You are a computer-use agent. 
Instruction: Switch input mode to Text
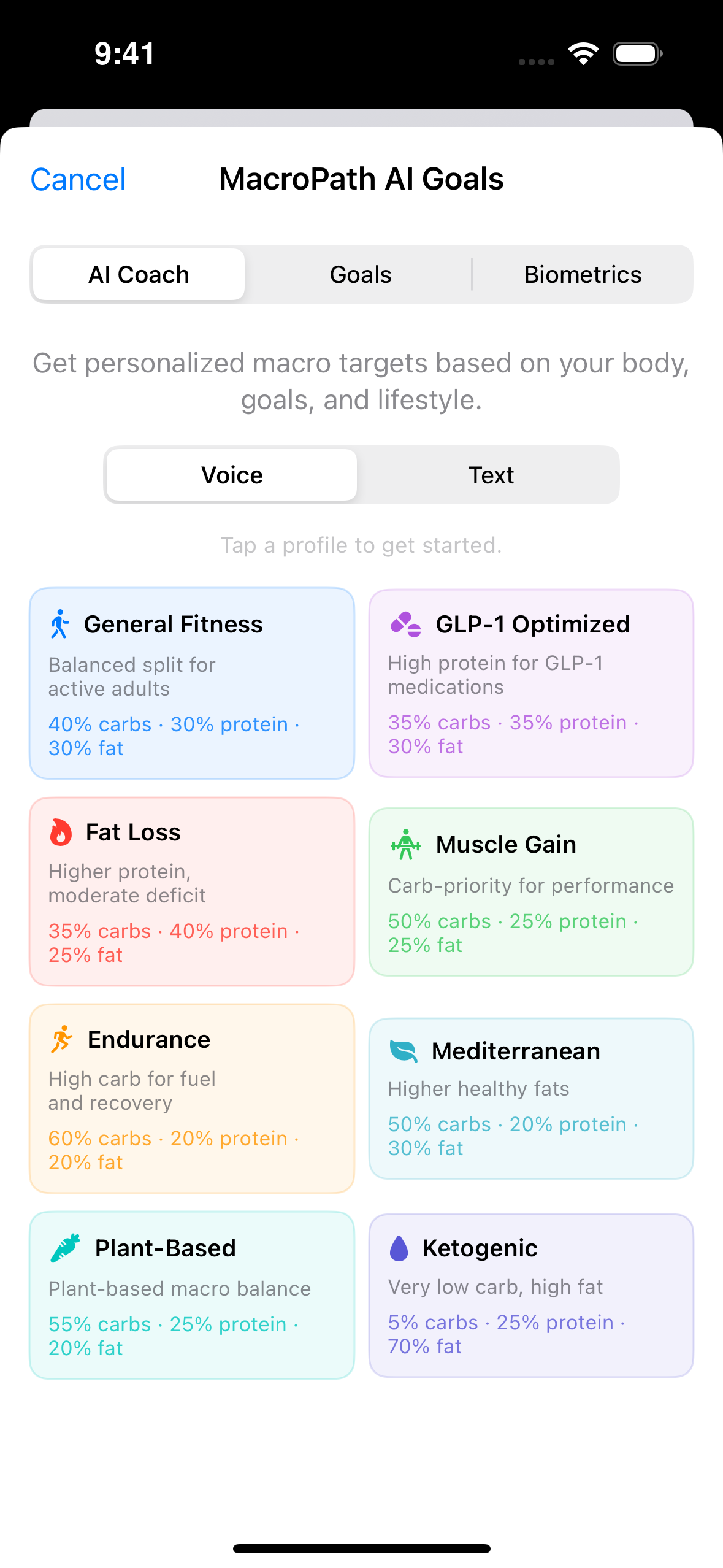(x=491, y=475)
